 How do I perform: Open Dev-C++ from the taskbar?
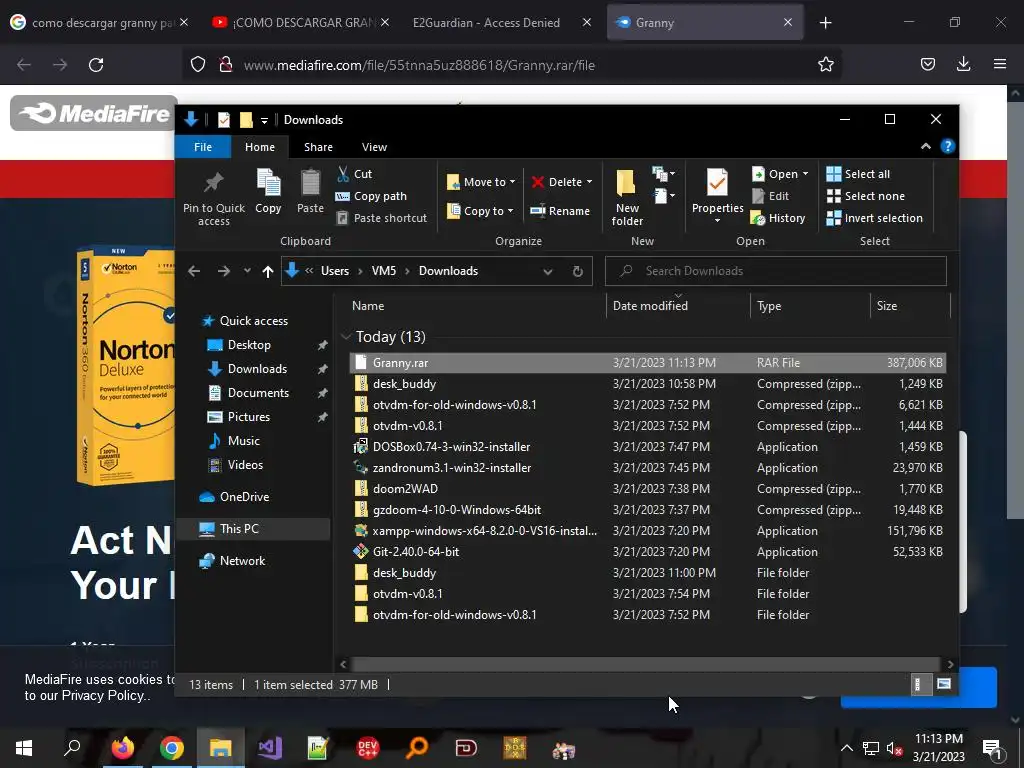tap(368, 748)
